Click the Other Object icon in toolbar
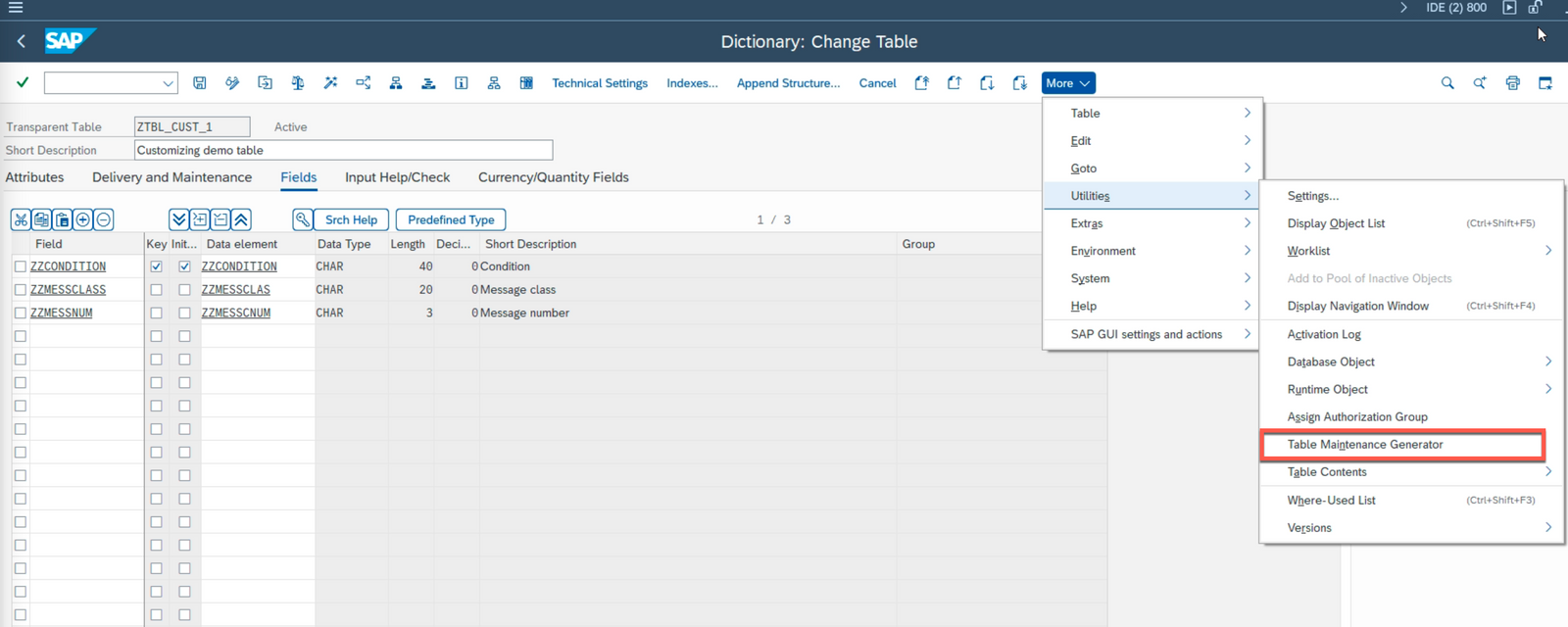 tap(265, 83)
